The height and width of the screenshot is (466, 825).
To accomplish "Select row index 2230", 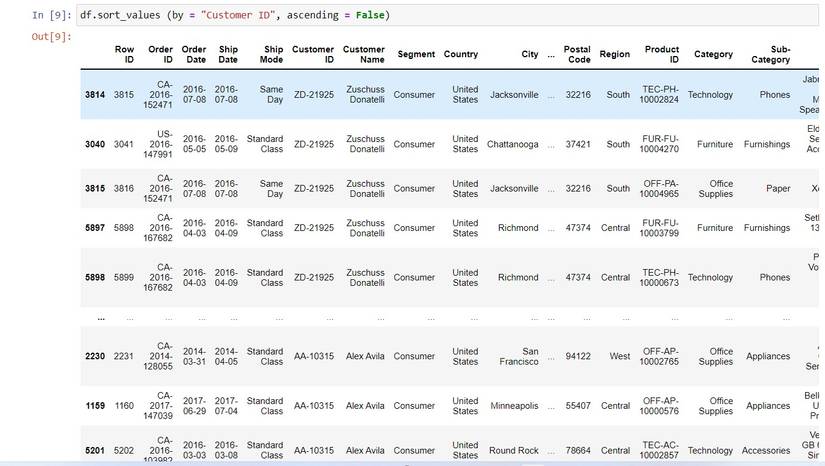I will tap(95, 356).
